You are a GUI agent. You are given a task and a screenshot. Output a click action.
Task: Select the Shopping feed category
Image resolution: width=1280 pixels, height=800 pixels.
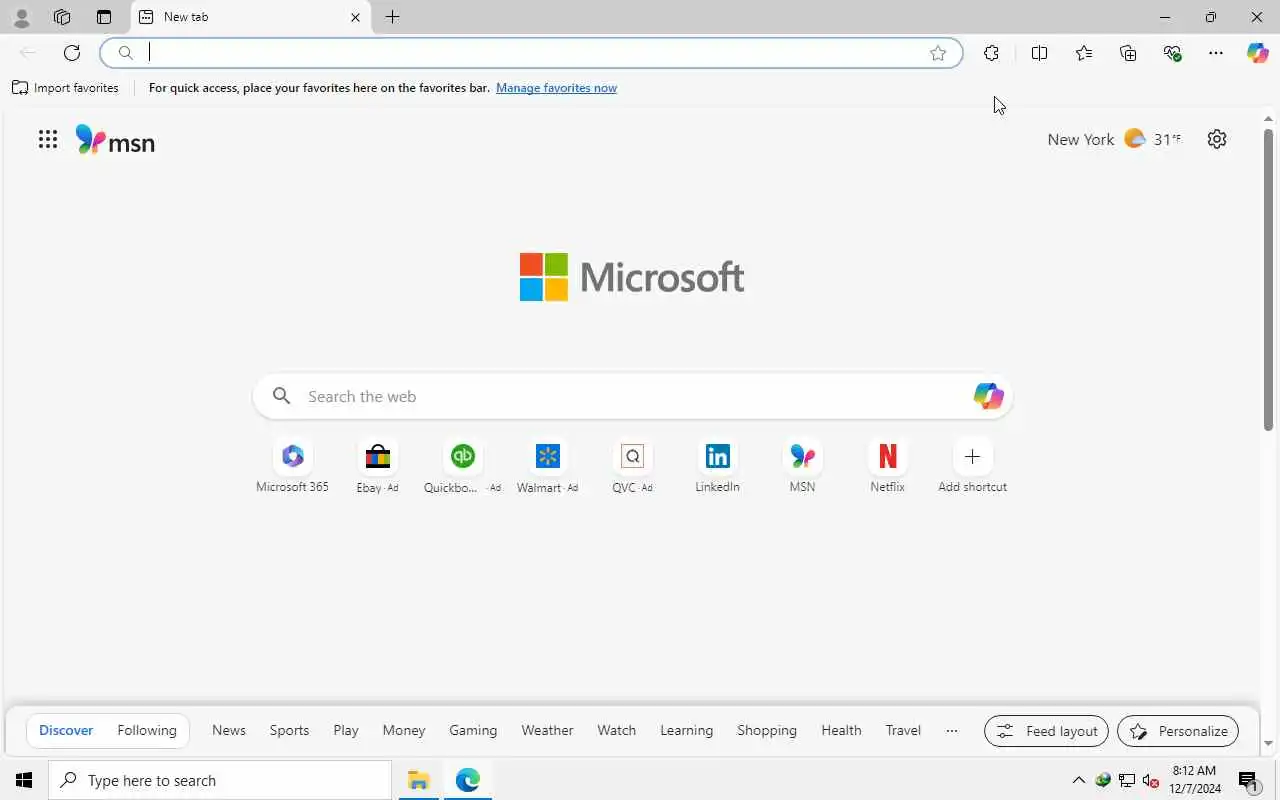click(767, 730)
